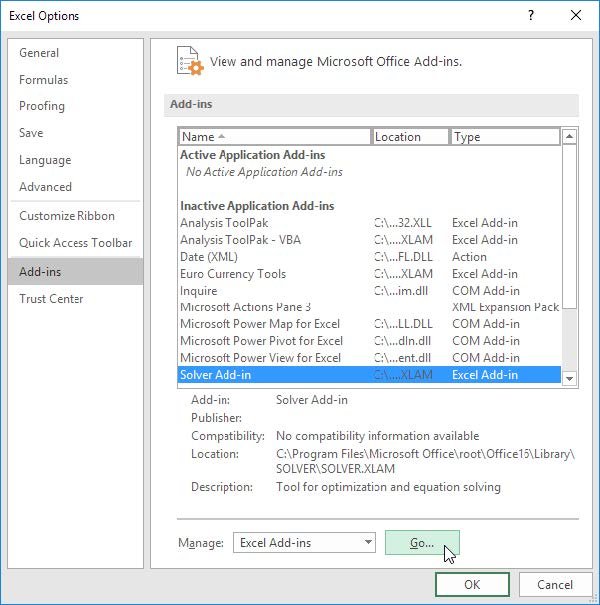Screen dimensions: 600x605
Task: Select Microsoft Actions Pane 3 row
Action: [369, 307]
